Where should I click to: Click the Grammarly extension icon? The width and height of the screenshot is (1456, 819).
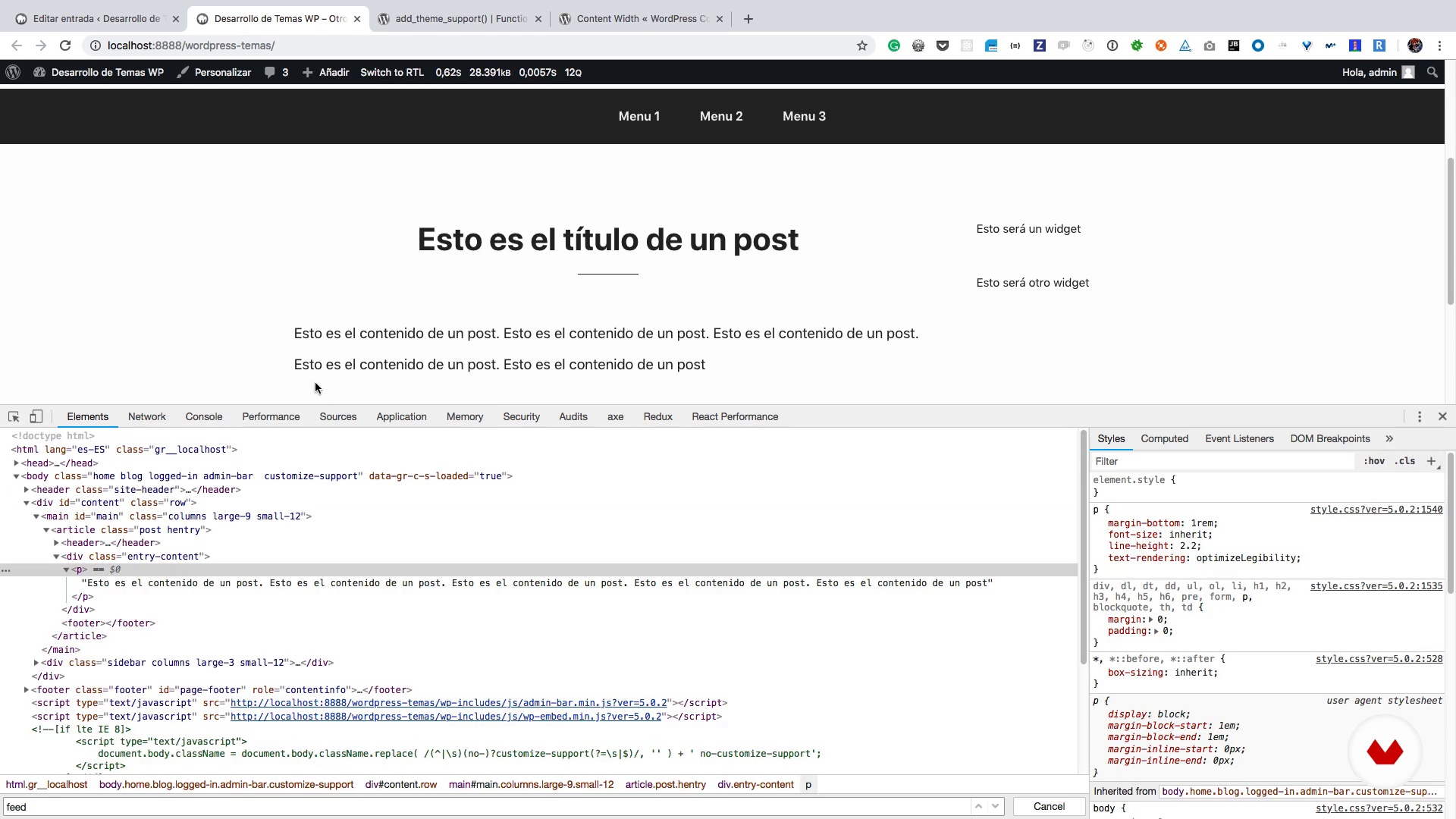tap(894, 45)
